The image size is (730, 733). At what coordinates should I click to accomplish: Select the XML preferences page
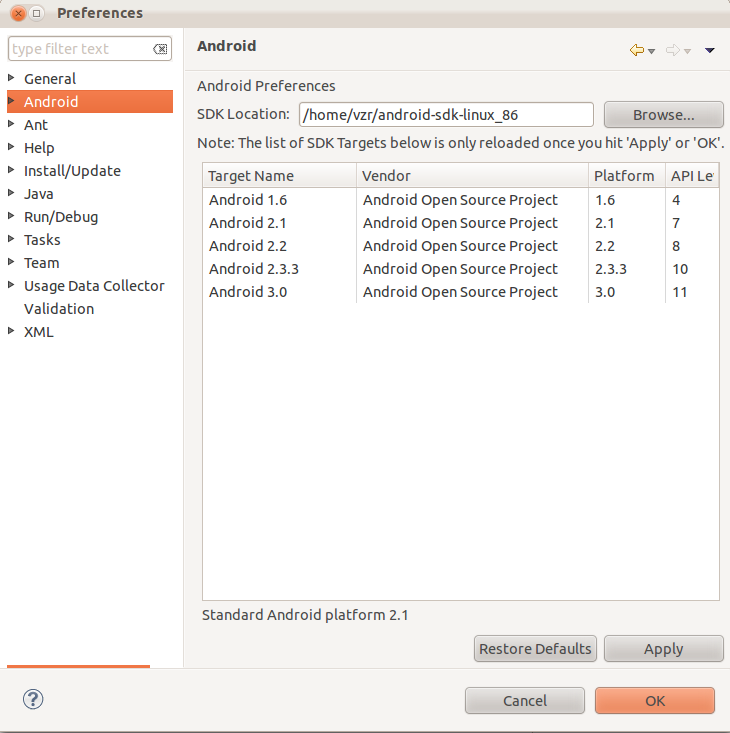point(39,332)
